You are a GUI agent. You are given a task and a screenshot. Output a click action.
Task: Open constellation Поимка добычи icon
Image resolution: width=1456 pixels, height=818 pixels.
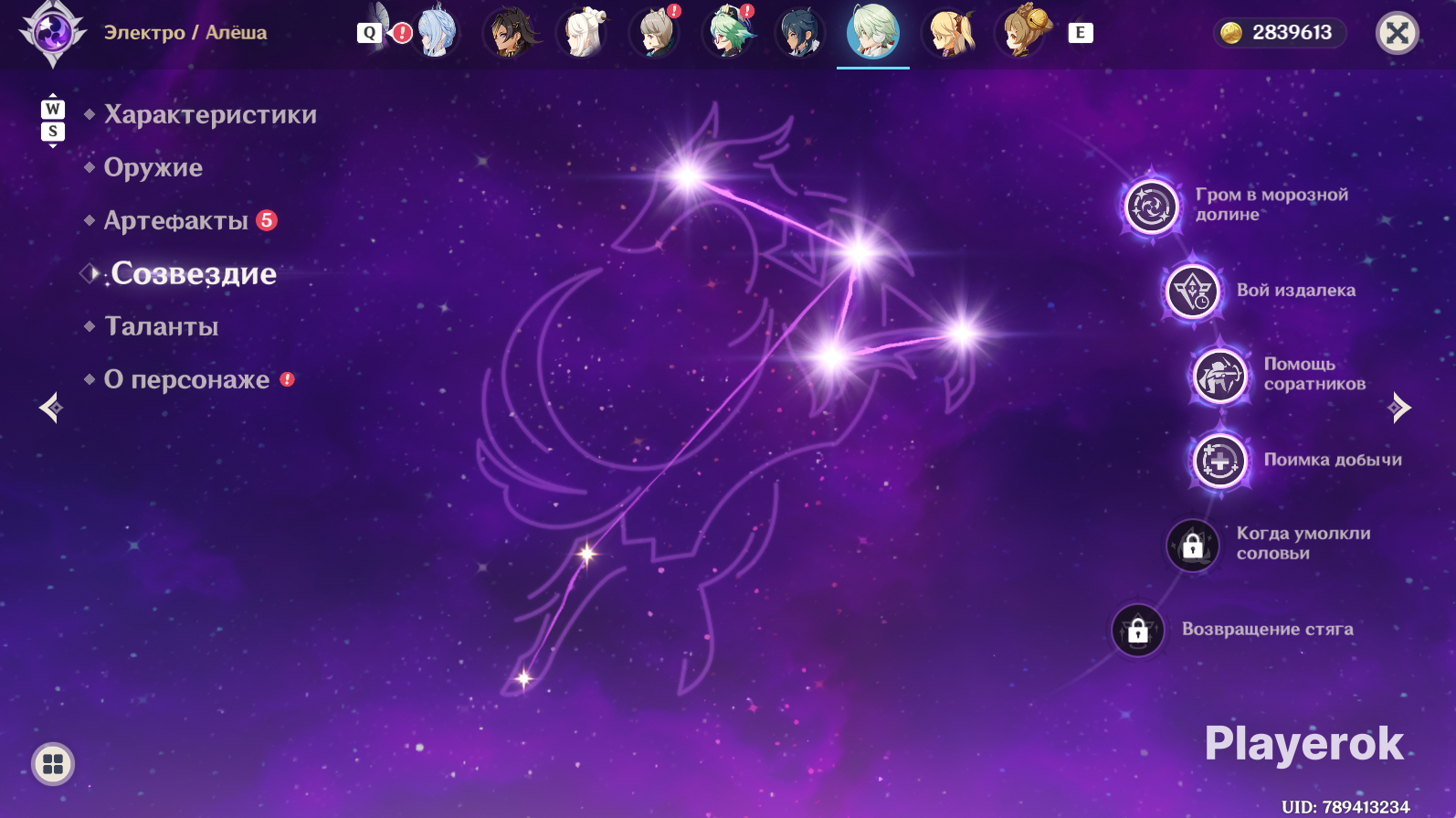coord(1219,461)
